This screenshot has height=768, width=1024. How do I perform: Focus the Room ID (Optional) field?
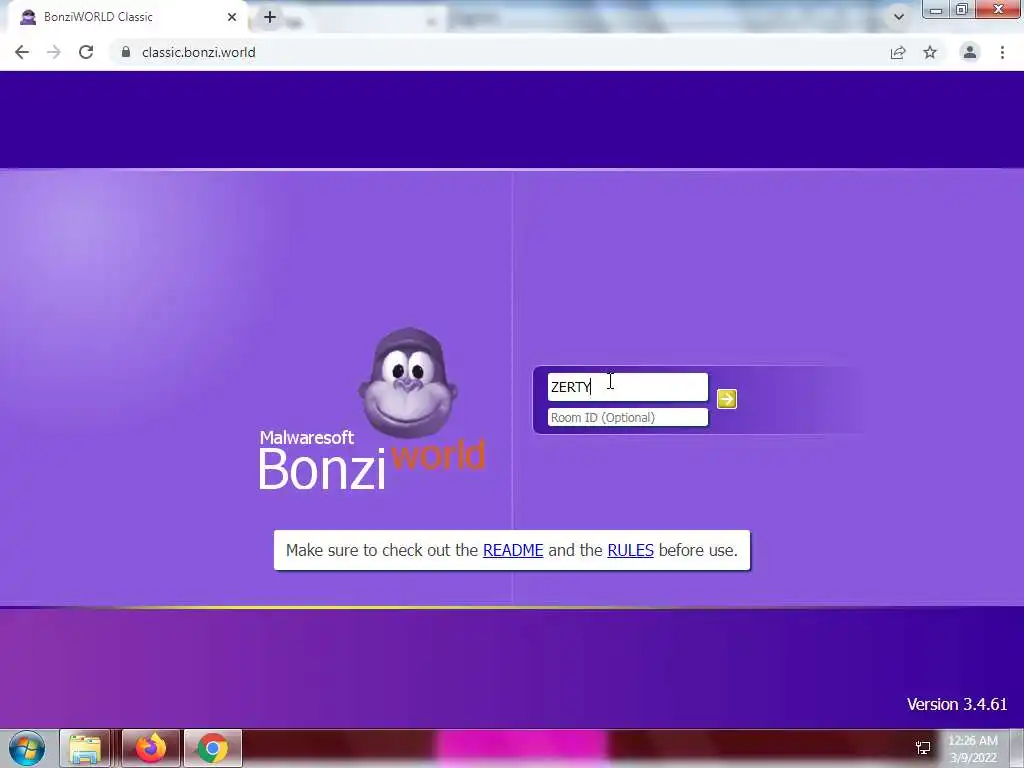628,417
